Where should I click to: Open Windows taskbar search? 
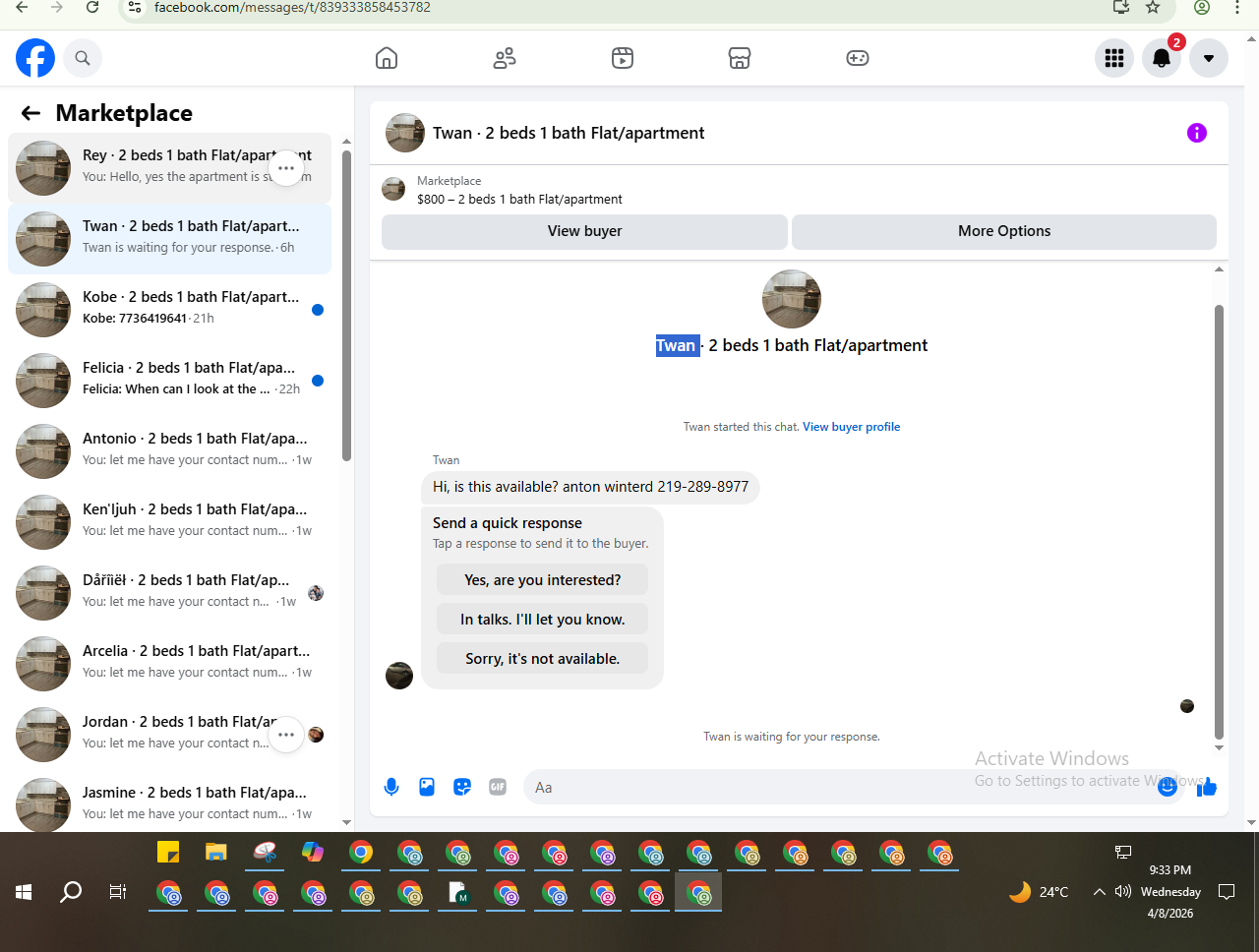pyautogui.click(x=71, y=892)
